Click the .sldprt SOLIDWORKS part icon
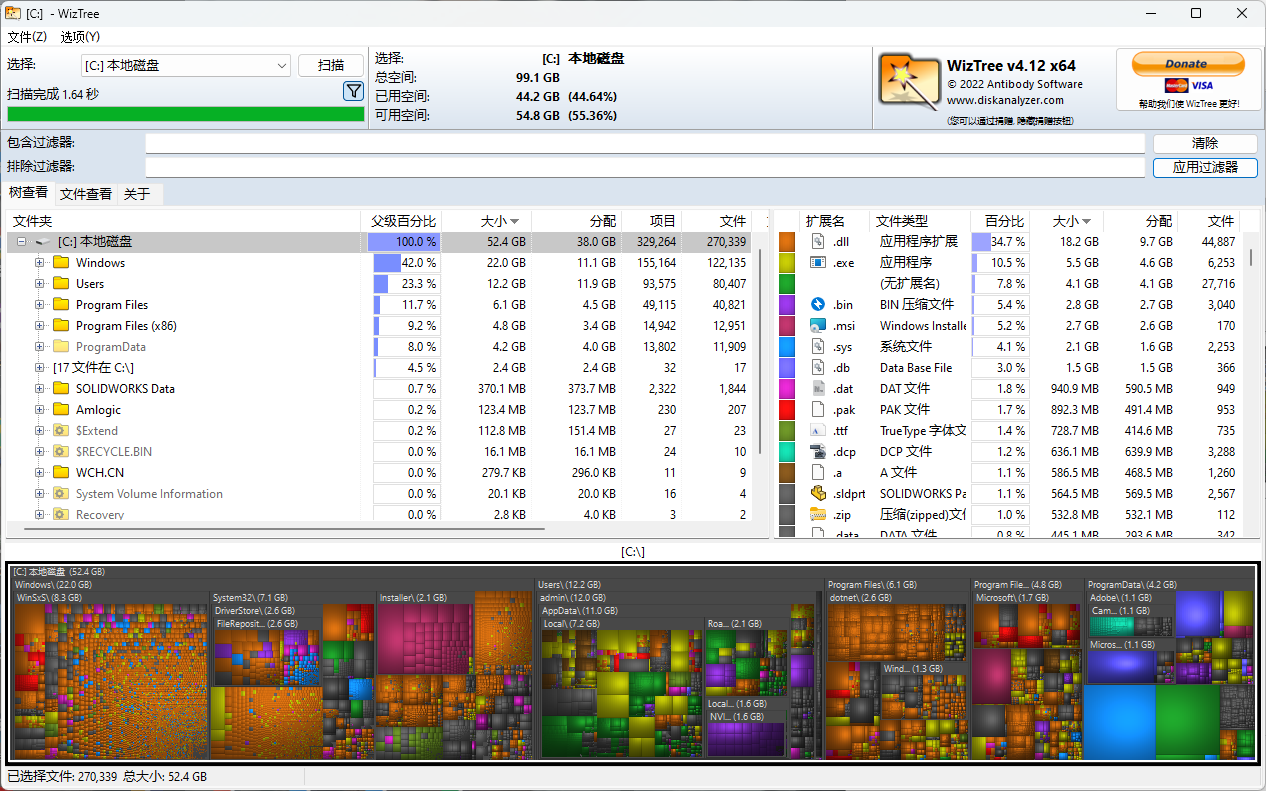The image size is (1266, 791). point(817,494)
